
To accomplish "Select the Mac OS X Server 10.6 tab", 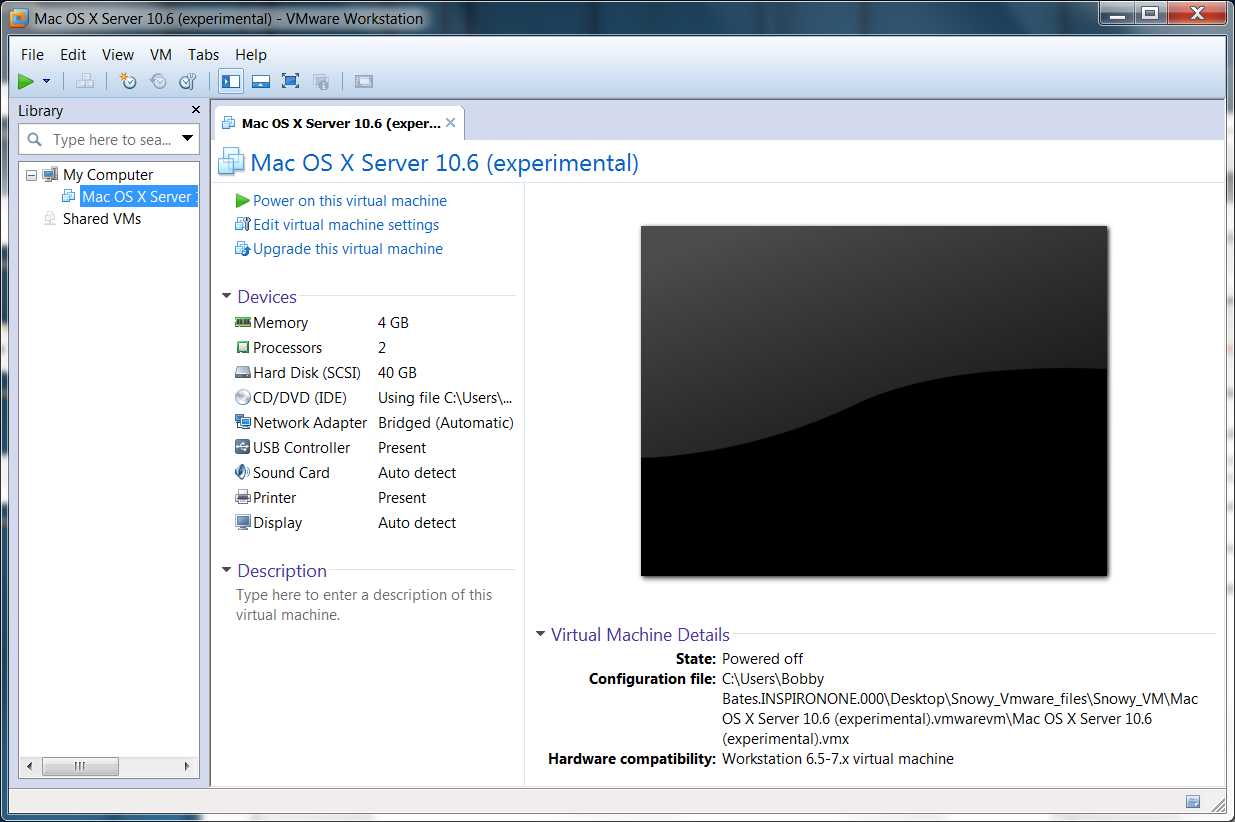I will (x=341, y=123).
